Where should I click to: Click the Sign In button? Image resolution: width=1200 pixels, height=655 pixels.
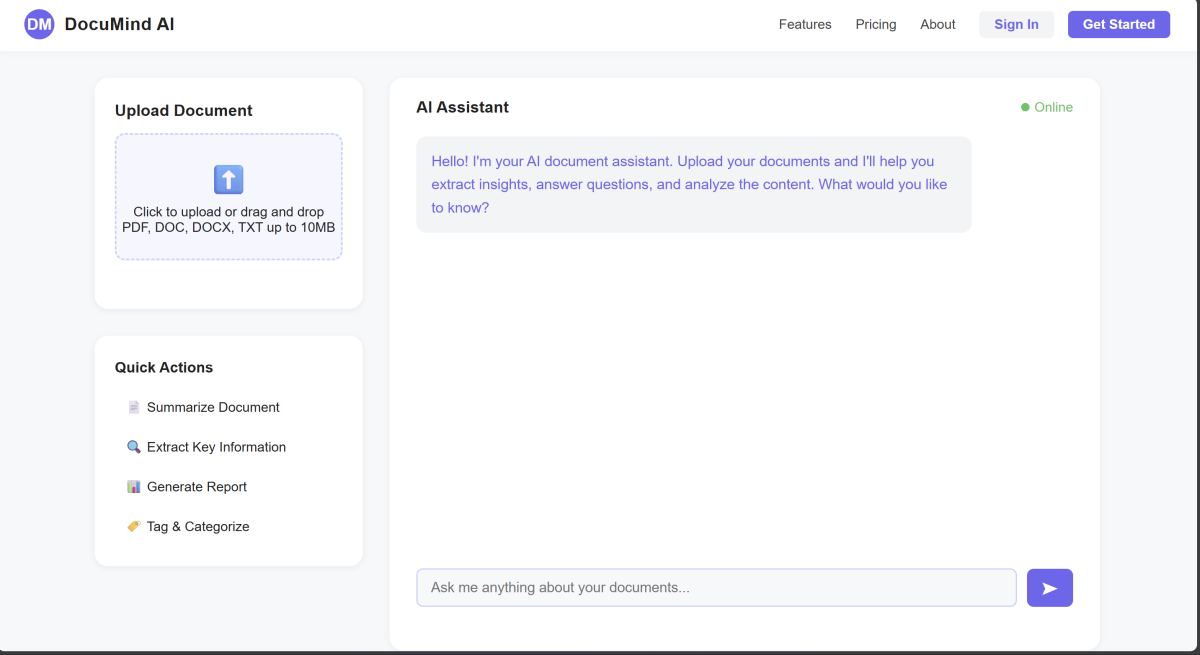[x=1016, y=24]
